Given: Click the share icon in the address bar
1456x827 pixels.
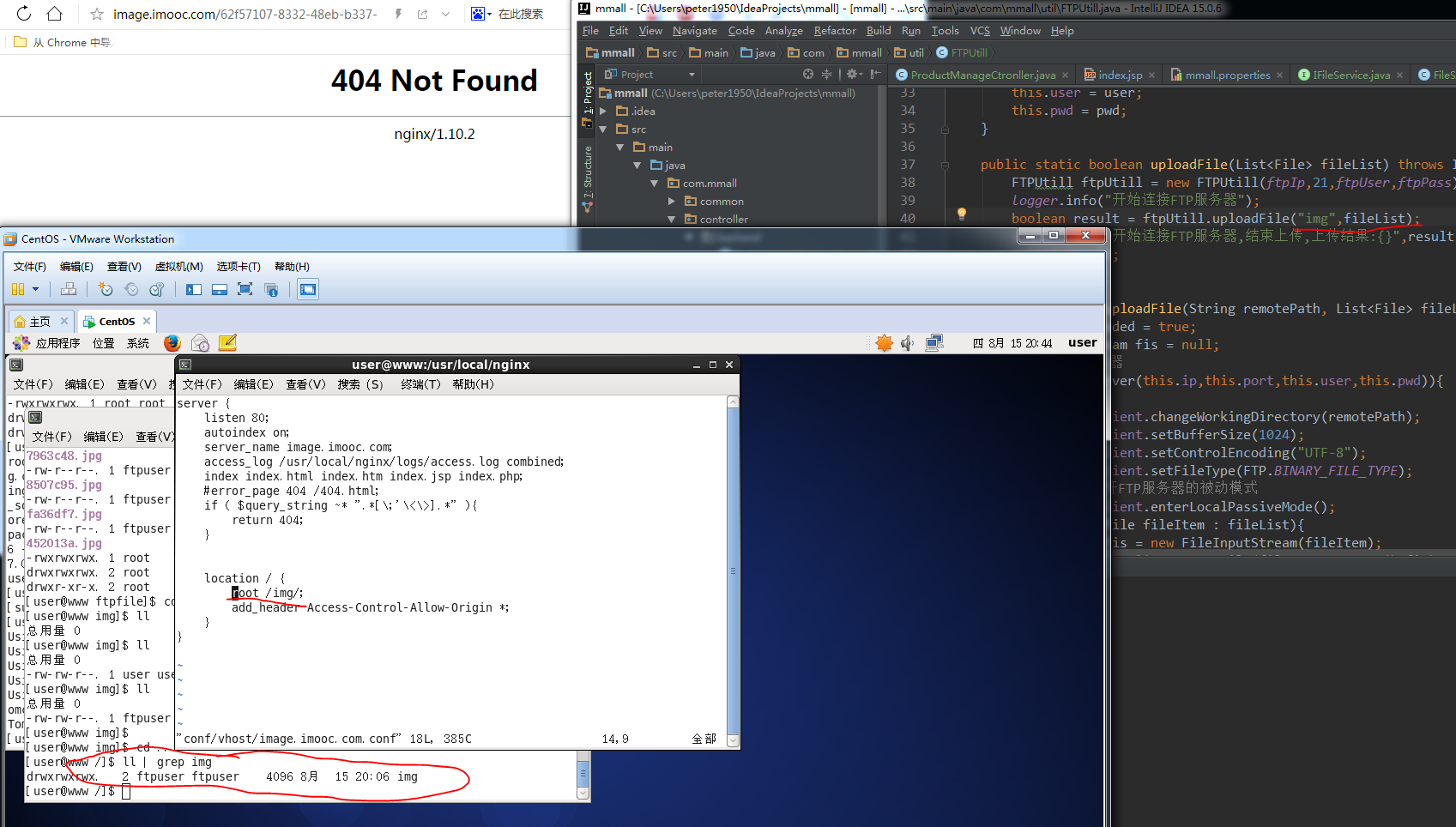Looking at the screenshot, I should 422,14.
